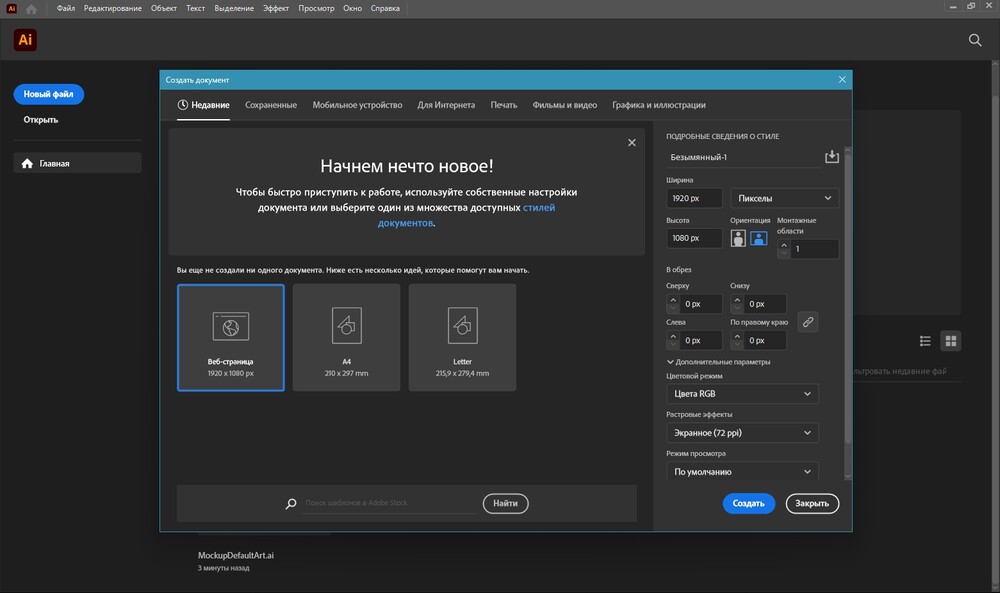Close the 'Начнем нечто новое' banner
This screenshot has height=593, width=1000.
click(631, 143)
